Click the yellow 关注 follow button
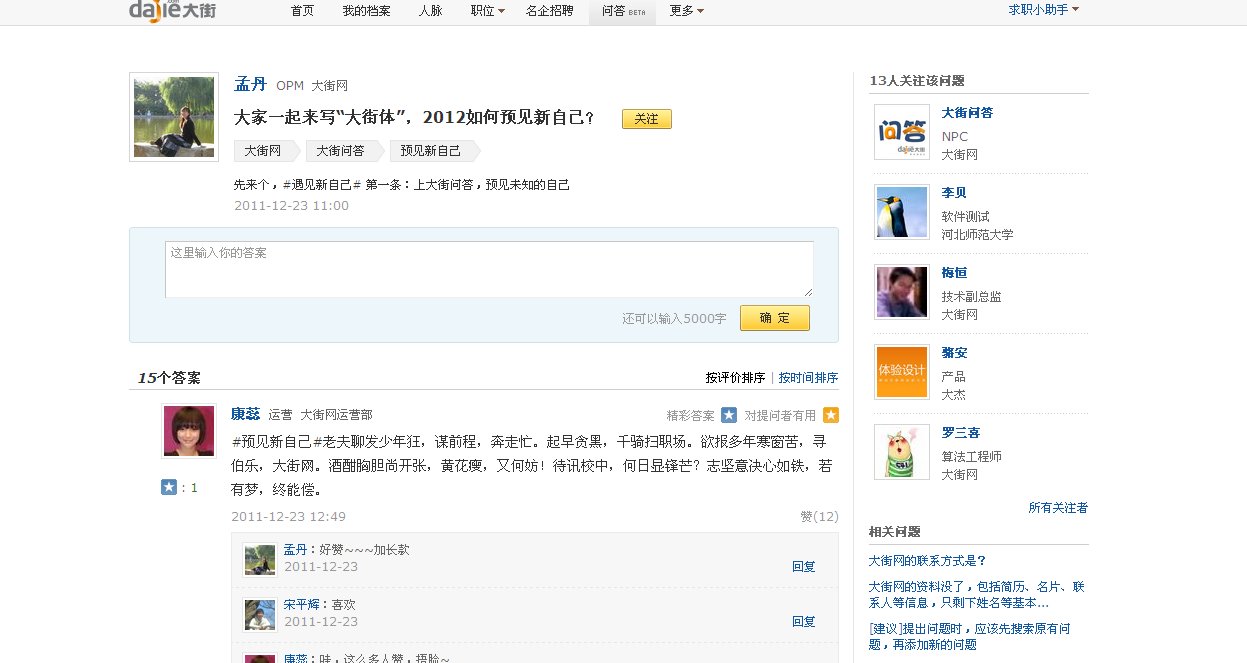This screenshot has width=1247, height=663. point(646,118)
